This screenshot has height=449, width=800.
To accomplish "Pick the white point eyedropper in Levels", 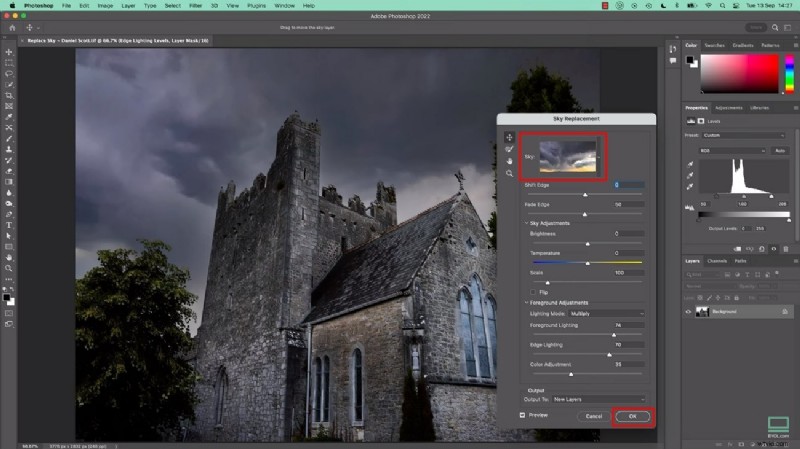I will [x=690, y=187].
